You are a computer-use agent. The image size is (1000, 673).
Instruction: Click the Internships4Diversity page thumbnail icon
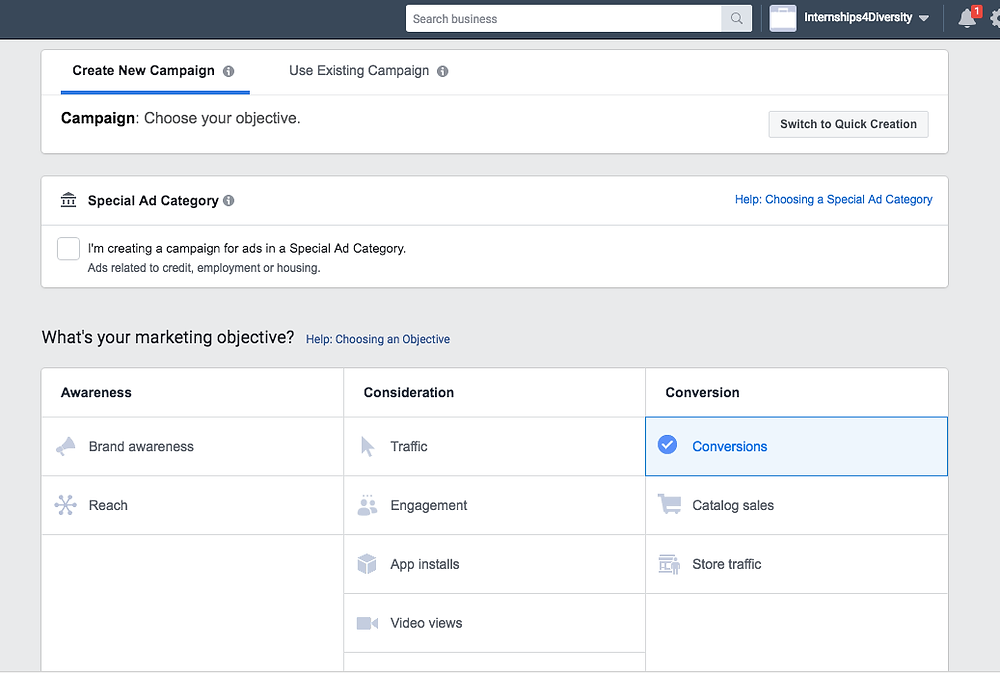(x=783, y=18)
